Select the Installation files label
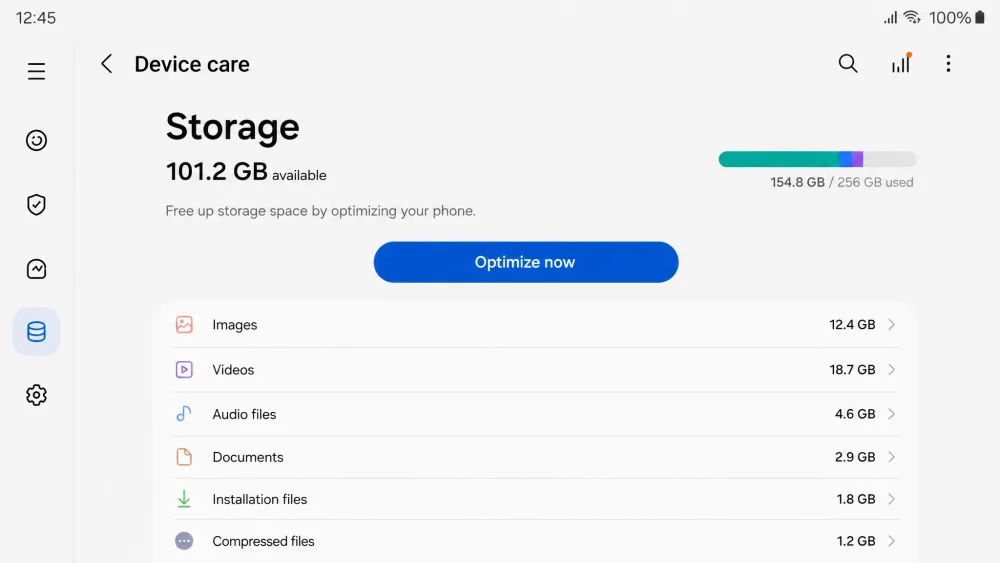 coord(260,499)
